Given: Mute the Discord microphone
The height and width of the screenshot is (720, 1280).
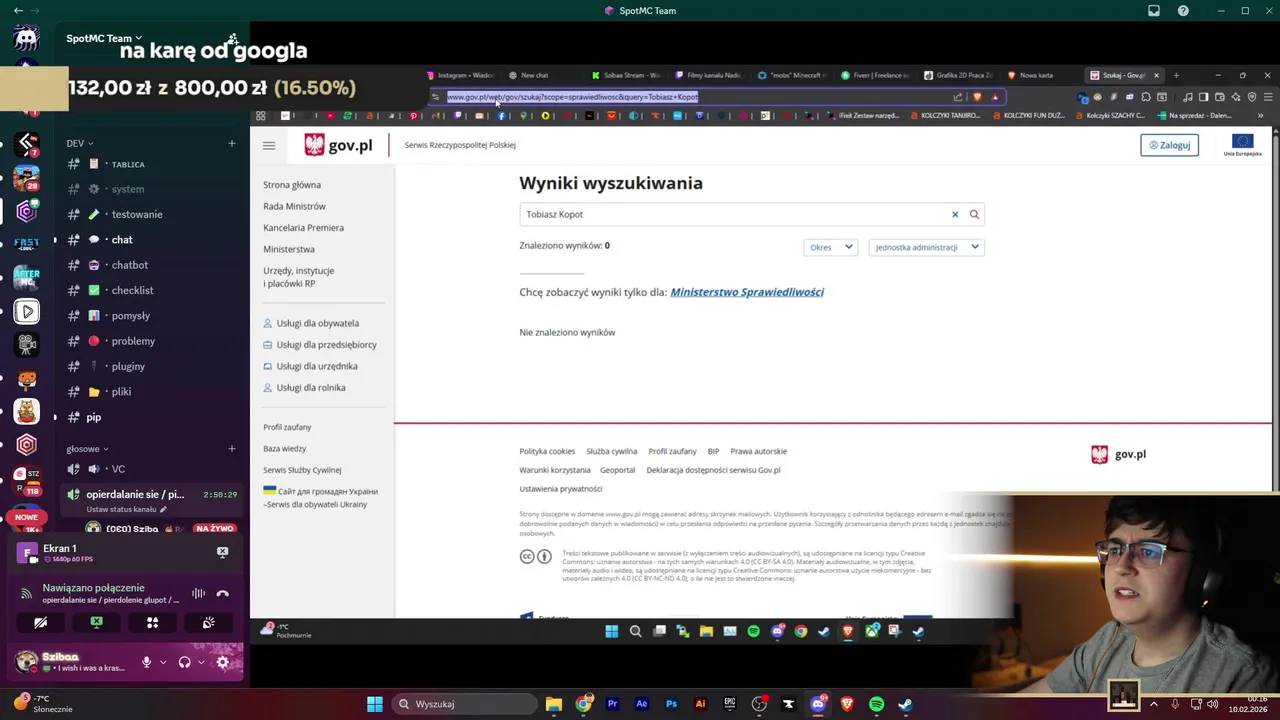Looking at the screenshot, I should pyautogui.click(x=146, y=662).
